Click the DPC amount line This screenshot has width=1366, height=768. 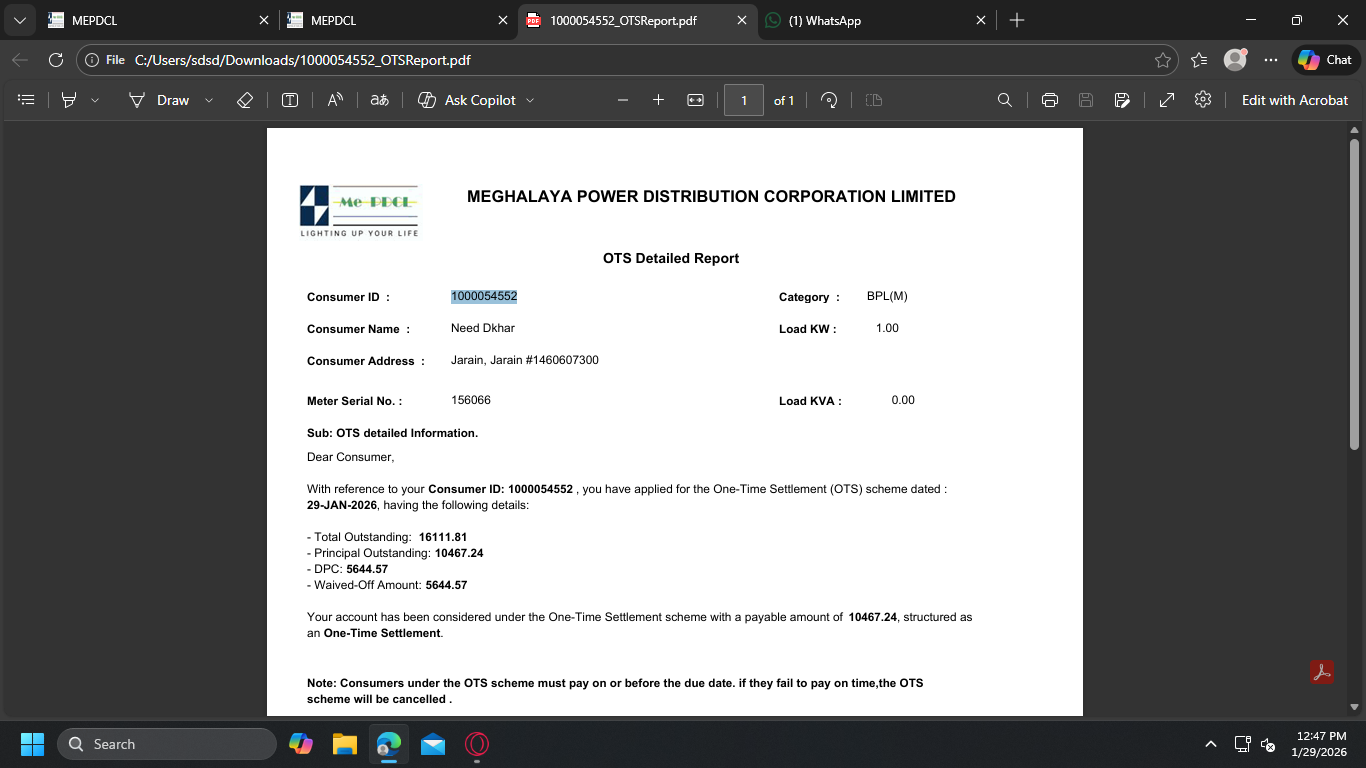pos(347,569)
